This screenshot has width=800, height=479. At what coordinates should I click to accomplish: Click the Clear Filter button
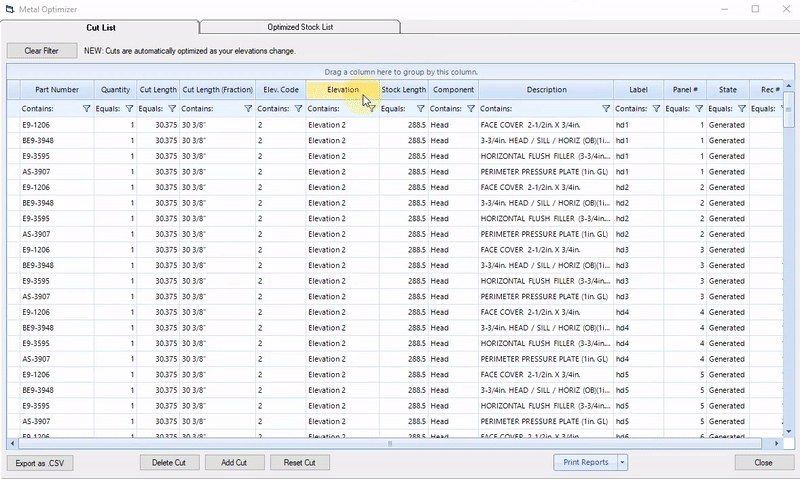(x=42, y=51)
